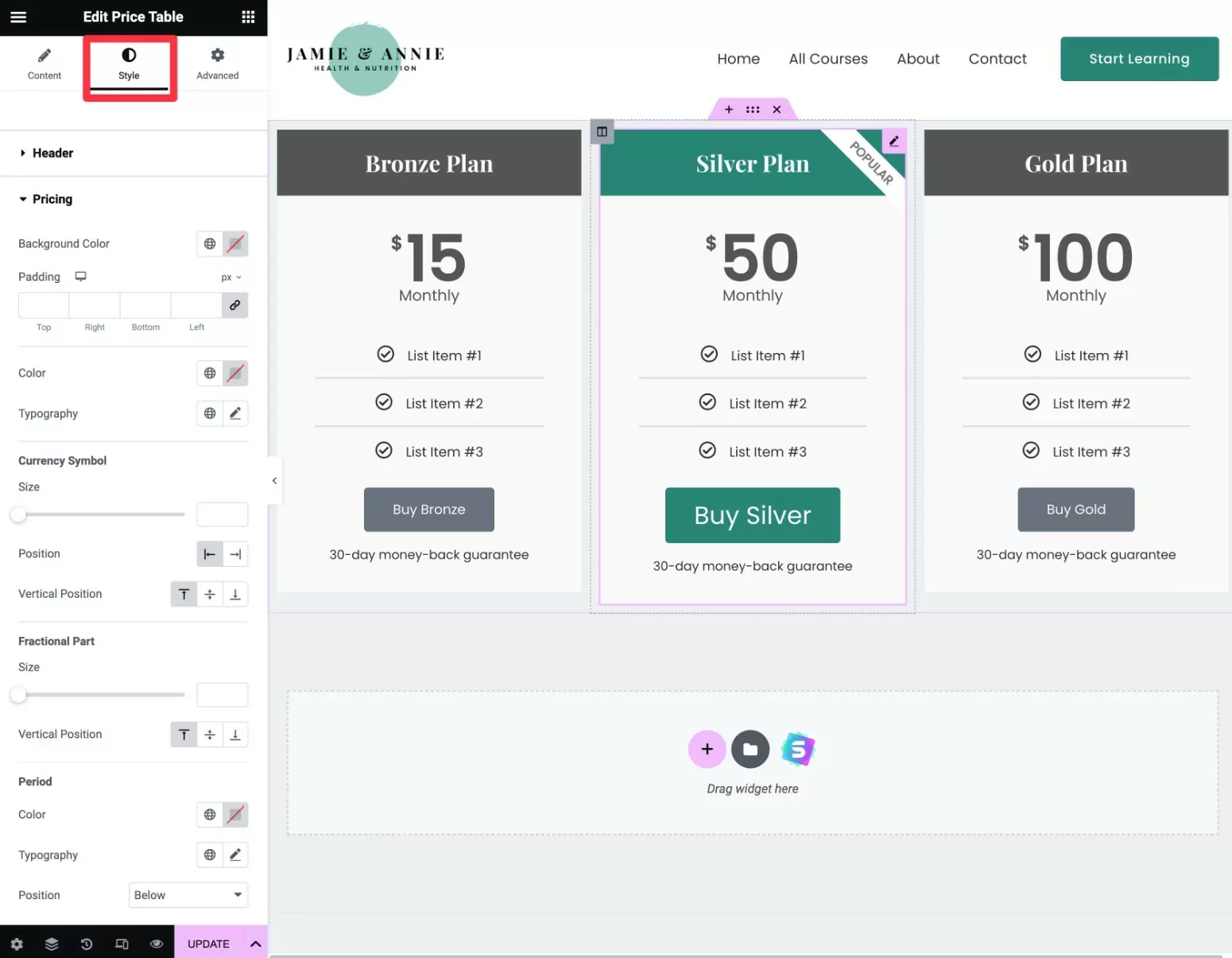
Task: Open the colorful S starter templates icon
Action: pyautogui.click(x=798, y=749)
